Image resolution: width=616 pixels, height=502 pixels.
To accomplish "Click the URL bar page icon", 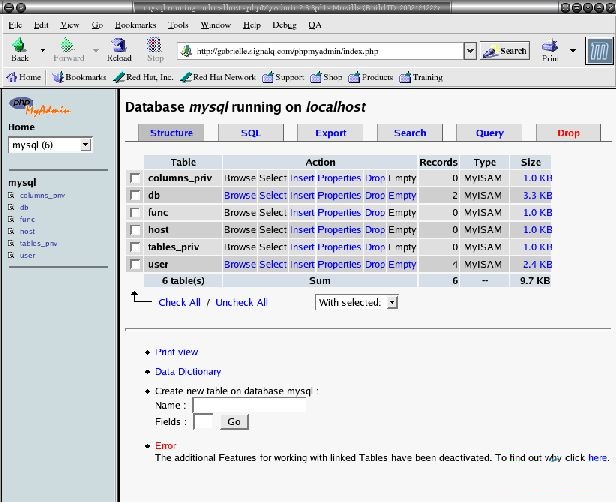I will (187, 51).
